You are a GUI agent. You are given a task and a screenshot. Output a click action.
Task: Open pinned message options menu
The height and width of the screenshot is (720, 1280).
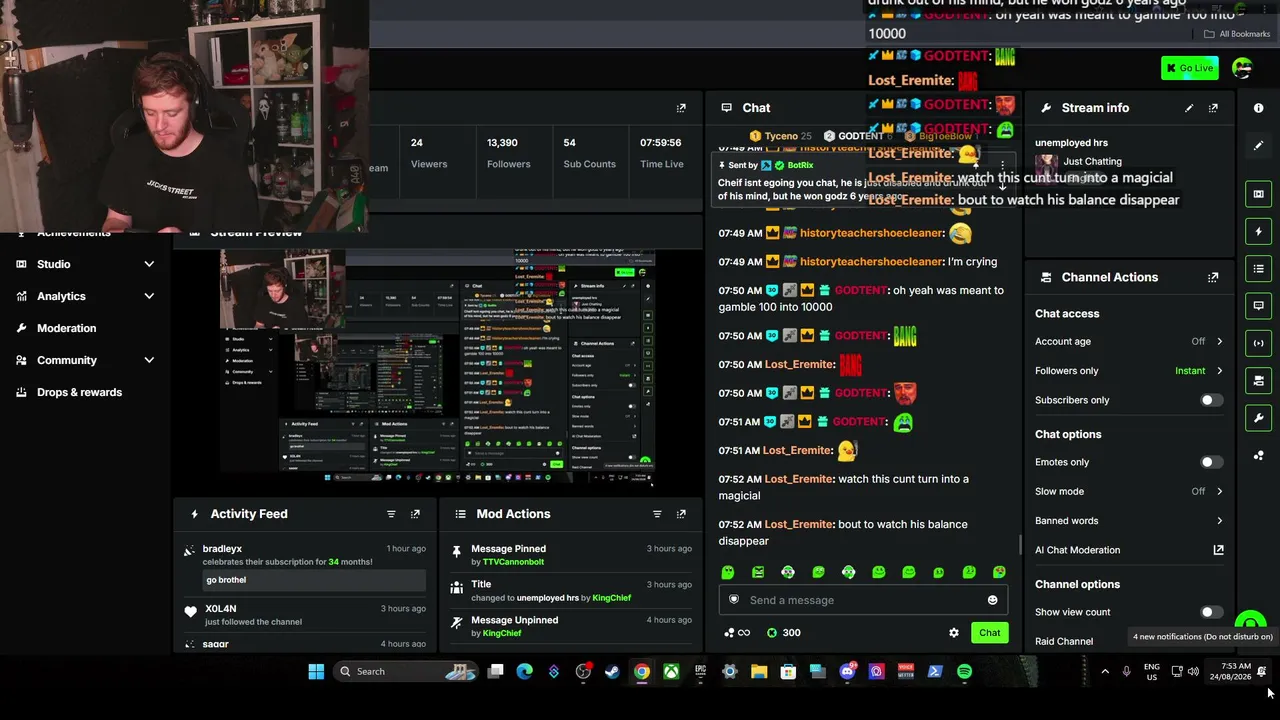point(1002,165)
